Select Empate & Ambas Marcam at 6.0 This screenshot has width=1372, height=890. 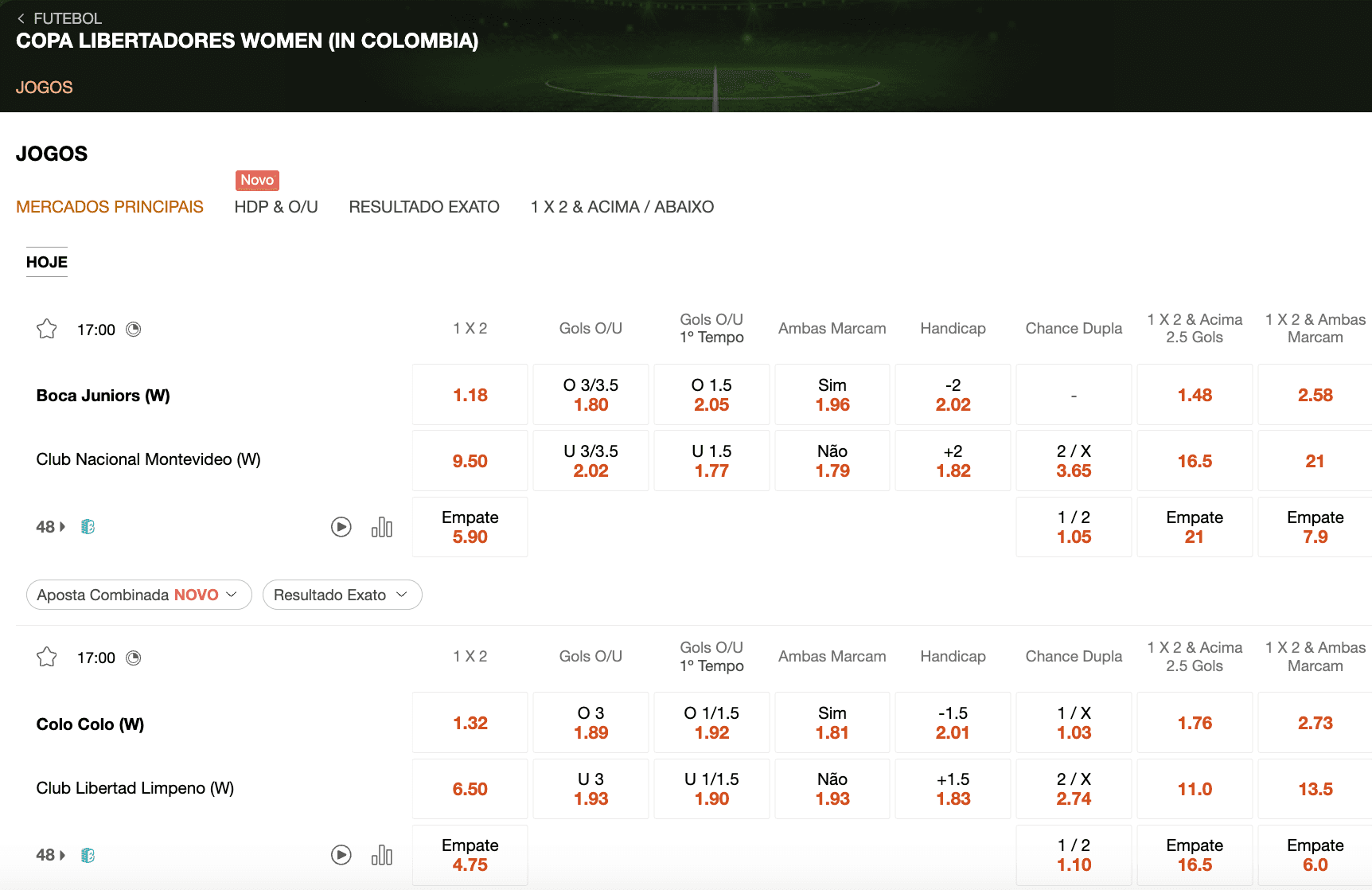click(1315, 855)
